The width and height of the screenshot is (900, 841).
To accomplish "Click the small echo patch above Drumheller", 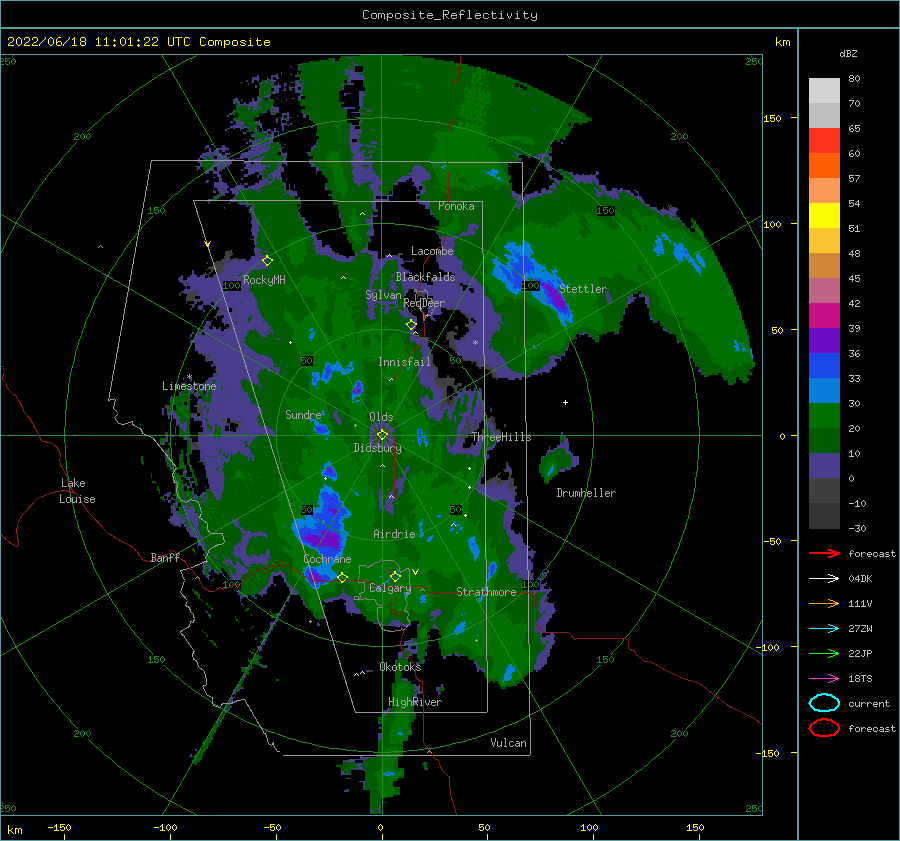I will (x=558, y=459).
